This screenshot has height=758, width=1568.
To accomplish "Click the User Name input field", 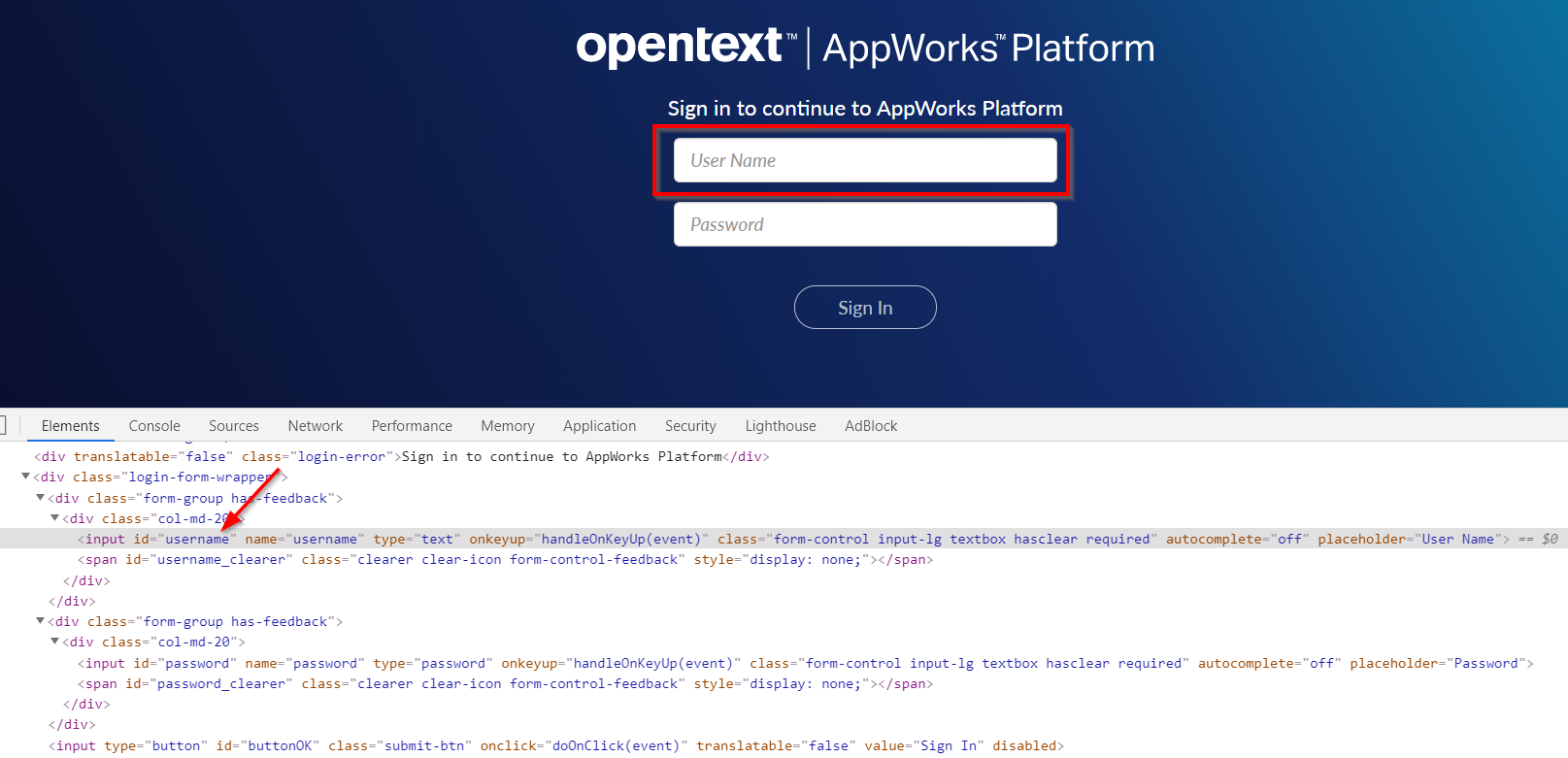I will (864, 161).
